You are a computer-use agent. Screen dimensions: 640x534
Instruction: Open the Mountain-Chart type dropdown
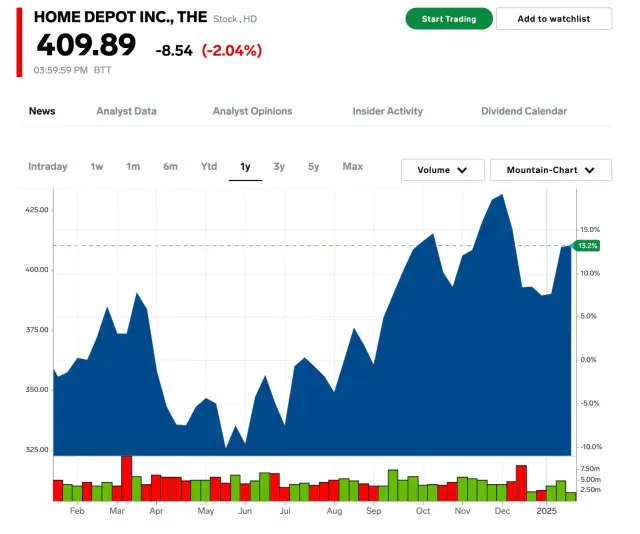(x=550, y=170)
